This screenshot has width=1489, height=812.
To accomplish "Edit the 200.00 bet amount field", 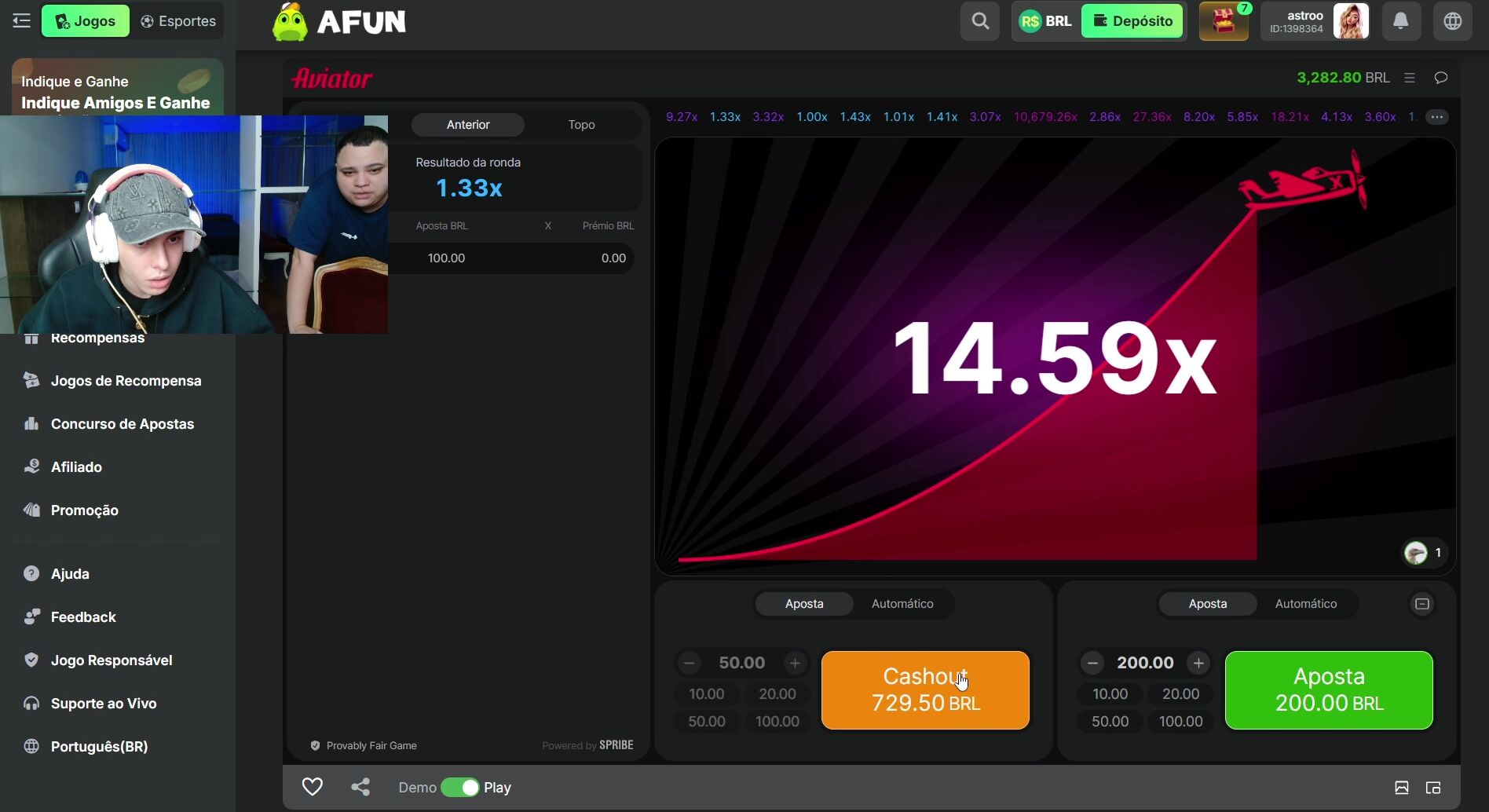I will [x=1146, y=664].
